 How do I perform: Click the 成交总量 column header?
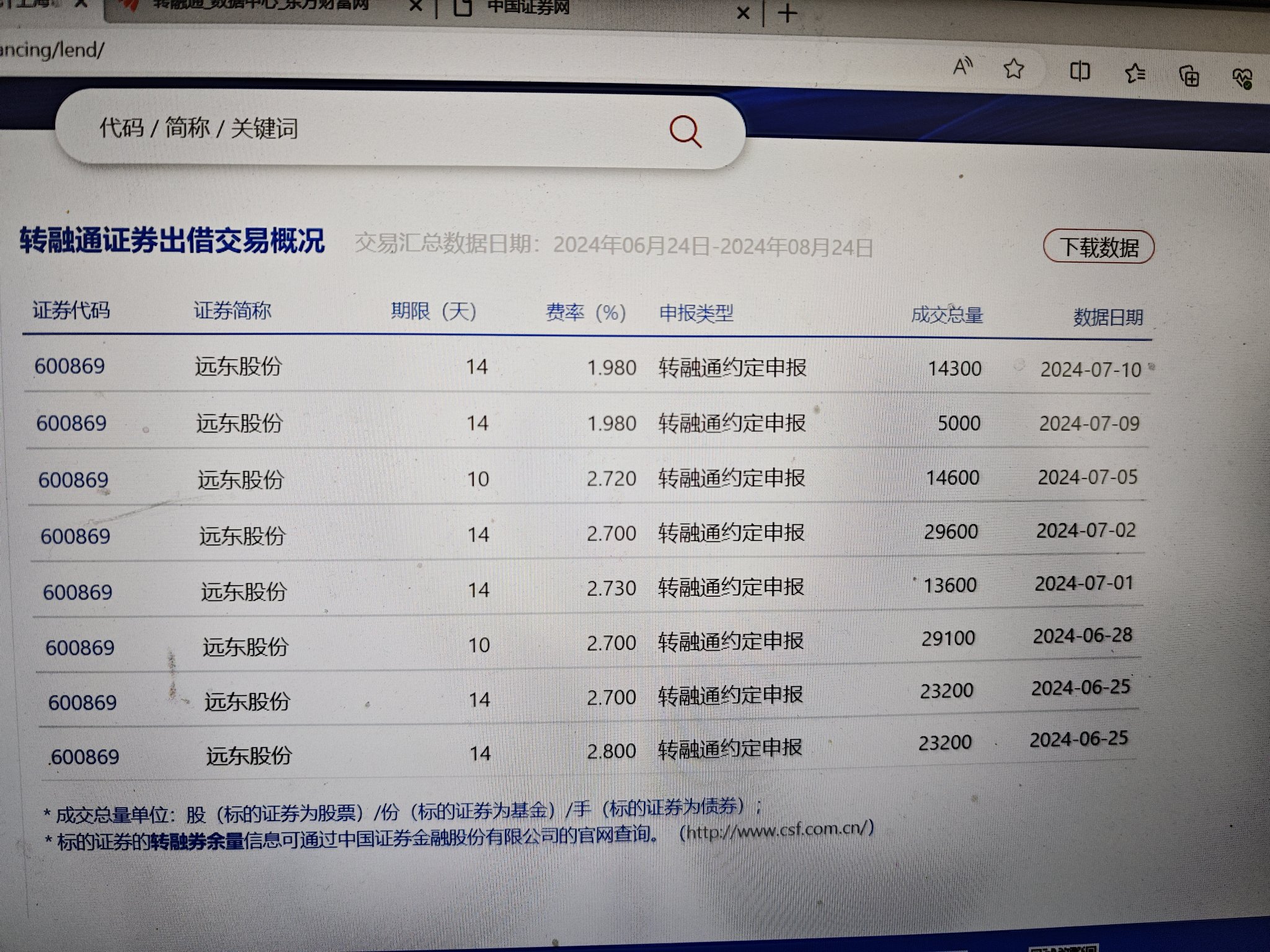coord(946,315)
